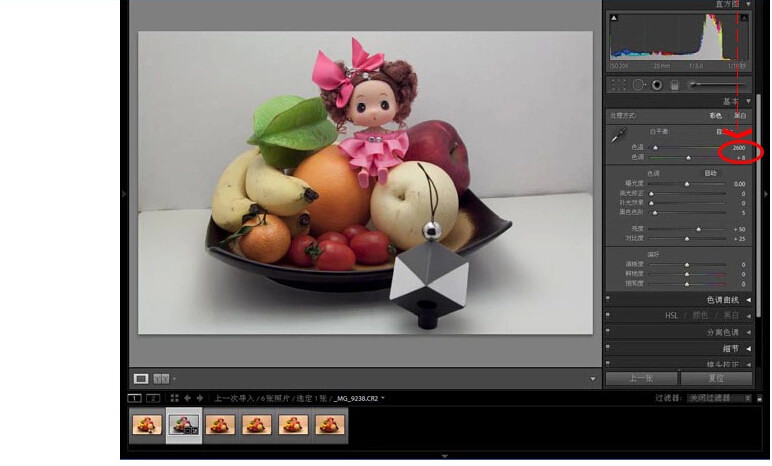Viewport: 772px width, 466px height.
Task: Toggle shadow clipping triangle in histogram
Action: click(614, 18)
